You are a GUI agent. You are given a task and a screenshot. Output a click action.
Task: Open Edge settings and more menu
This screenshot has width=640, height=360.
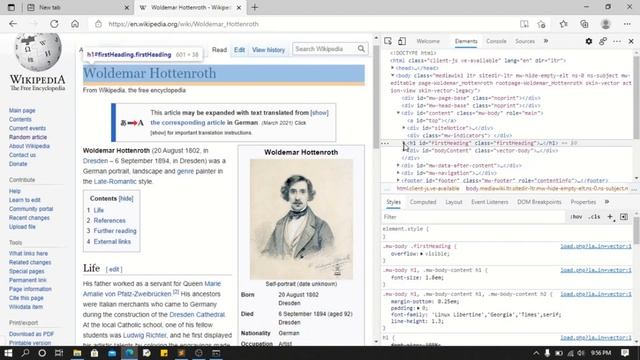tap(627, 24)
